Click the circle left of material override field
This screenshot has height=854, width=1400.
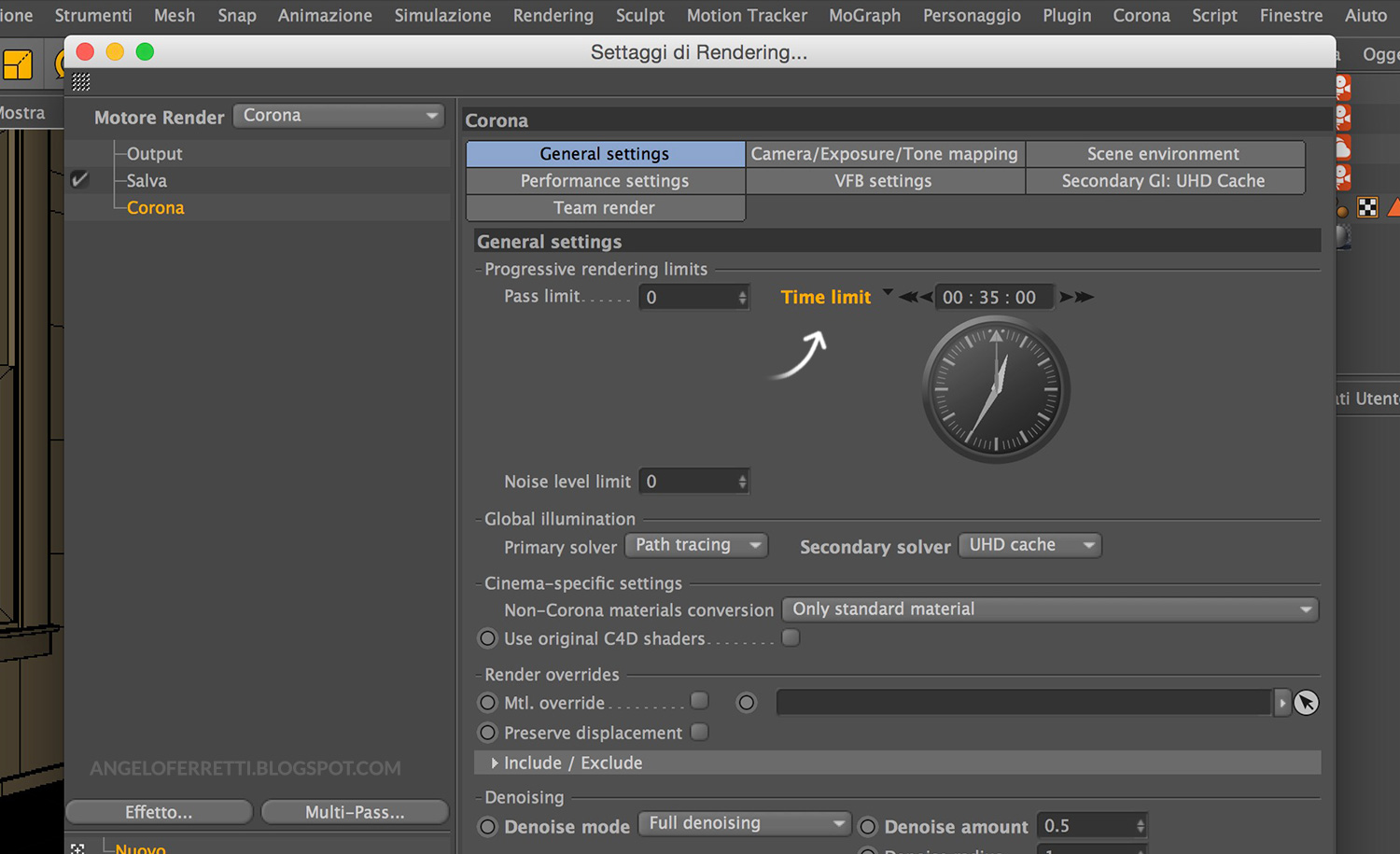point(746,702)
